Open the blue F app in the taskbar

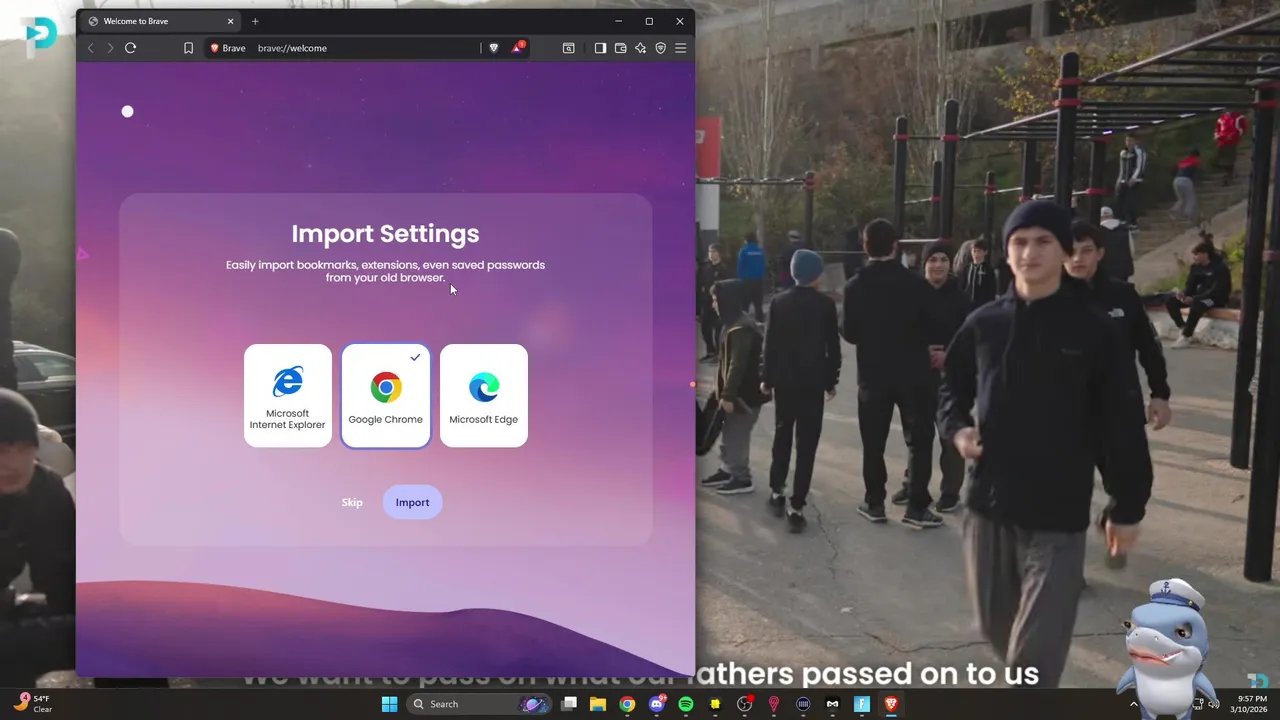tap(862, 704)
